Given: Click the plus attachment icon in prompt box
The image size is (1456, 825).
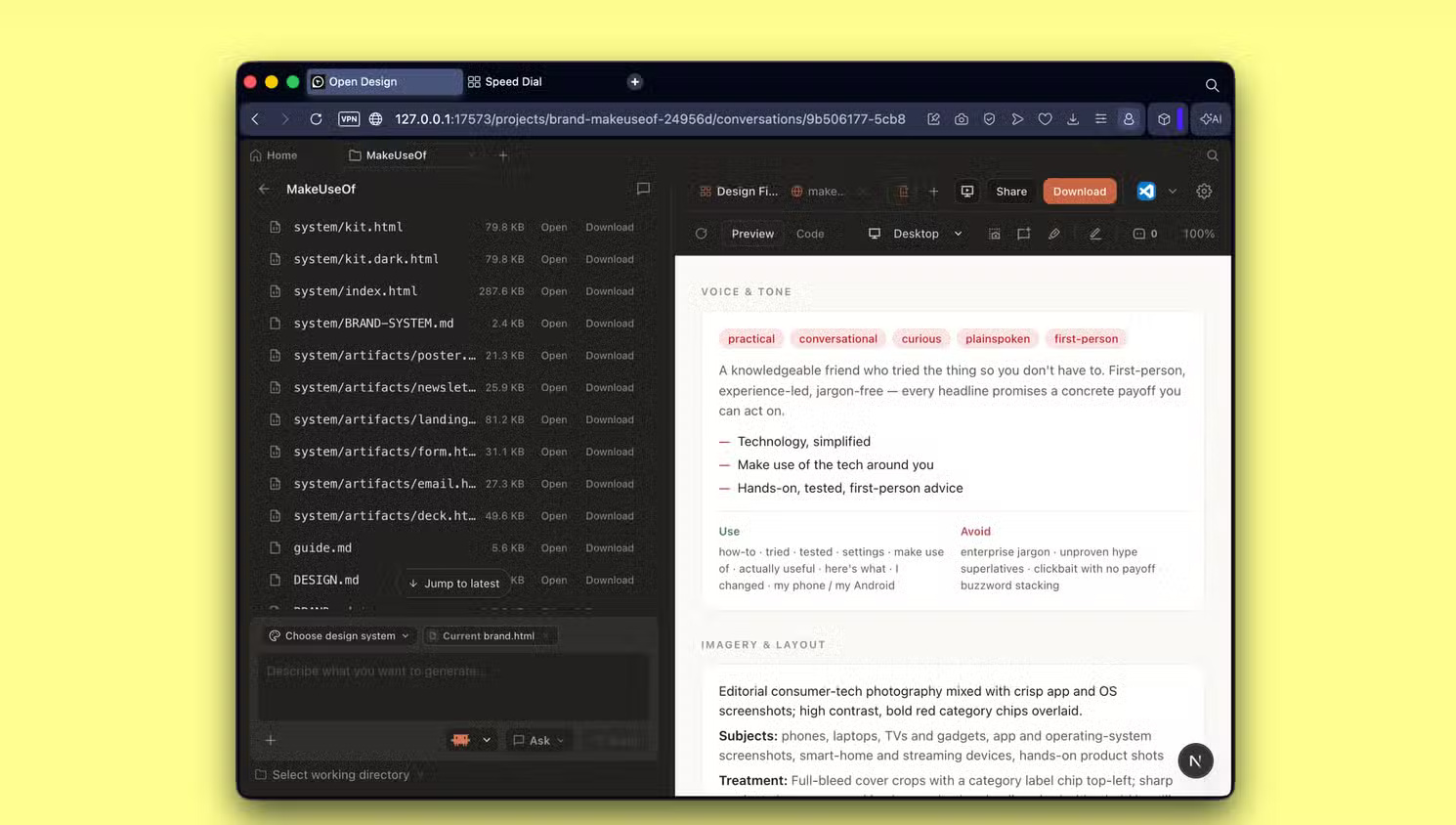Looking at the screenshot, I should [271, 740].
